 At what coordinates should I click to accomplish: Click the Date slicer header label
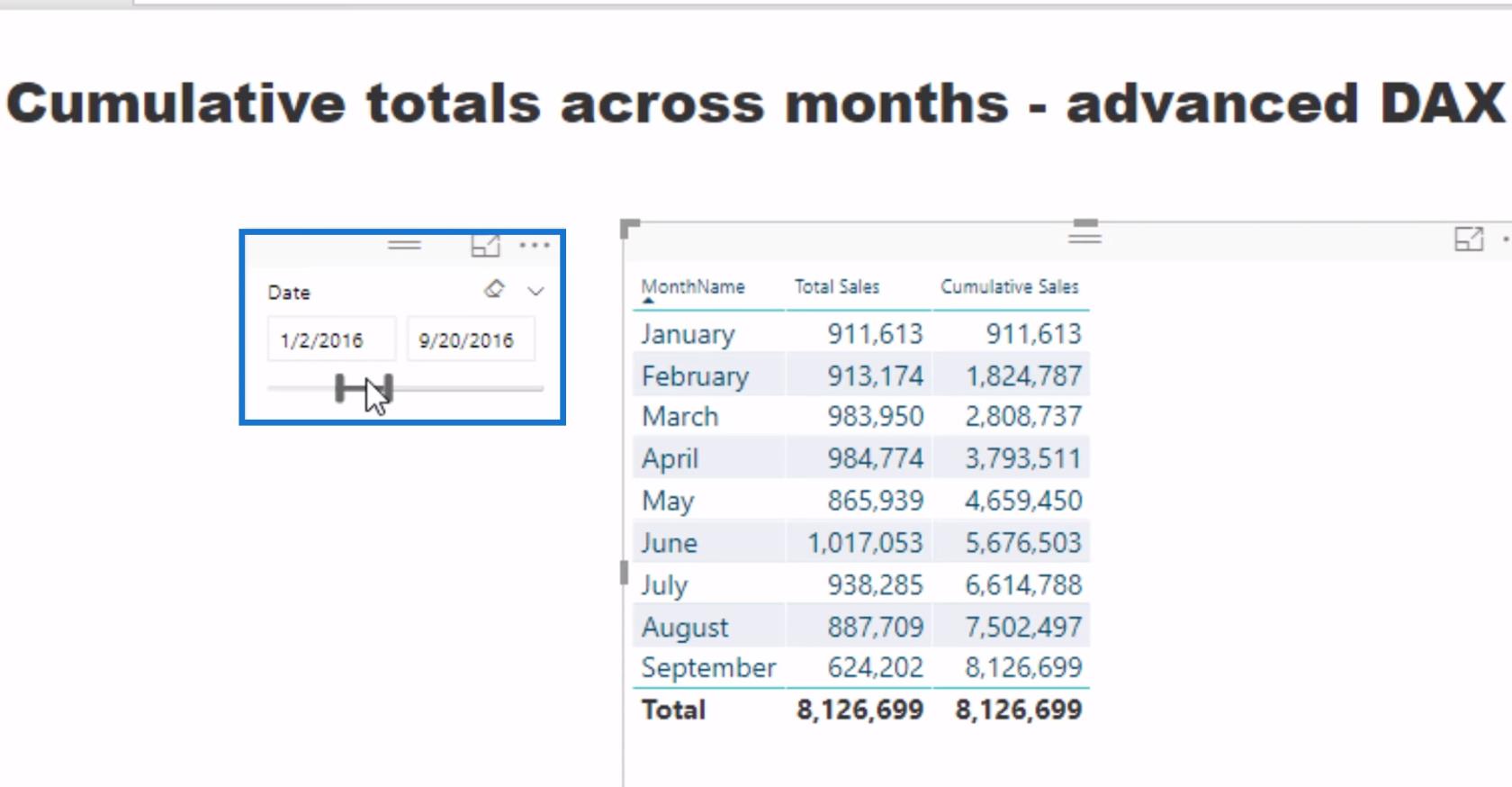point(289,292)
